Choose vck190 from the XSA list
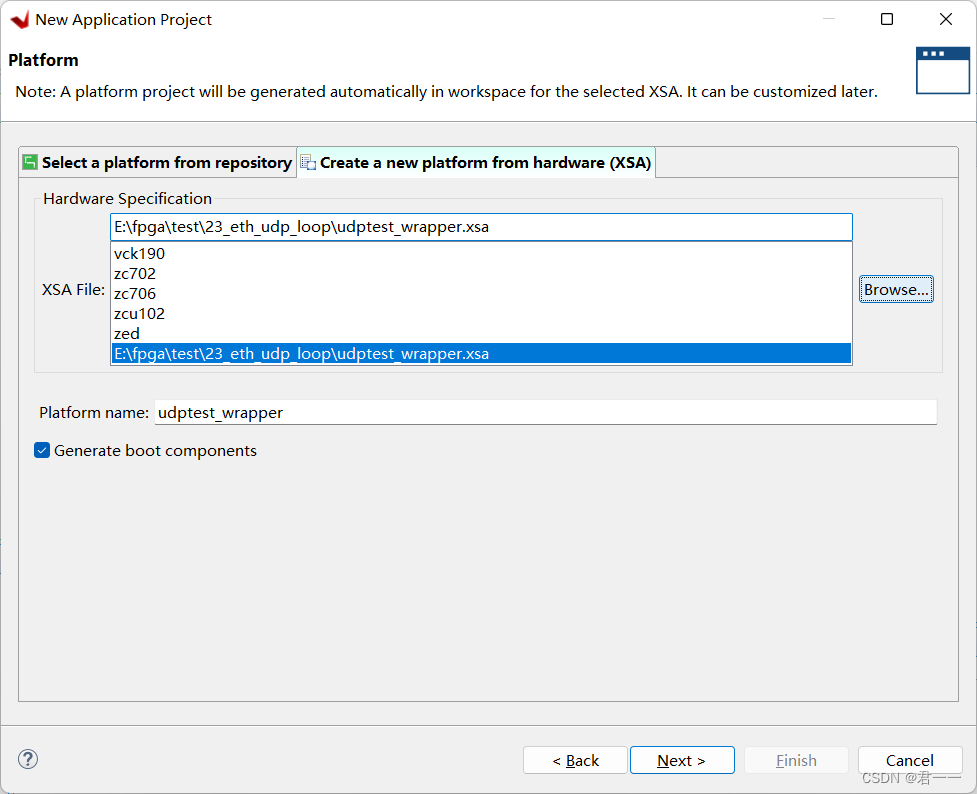The width and height of the screenshot is (977, 794). (x=481, y=254)
